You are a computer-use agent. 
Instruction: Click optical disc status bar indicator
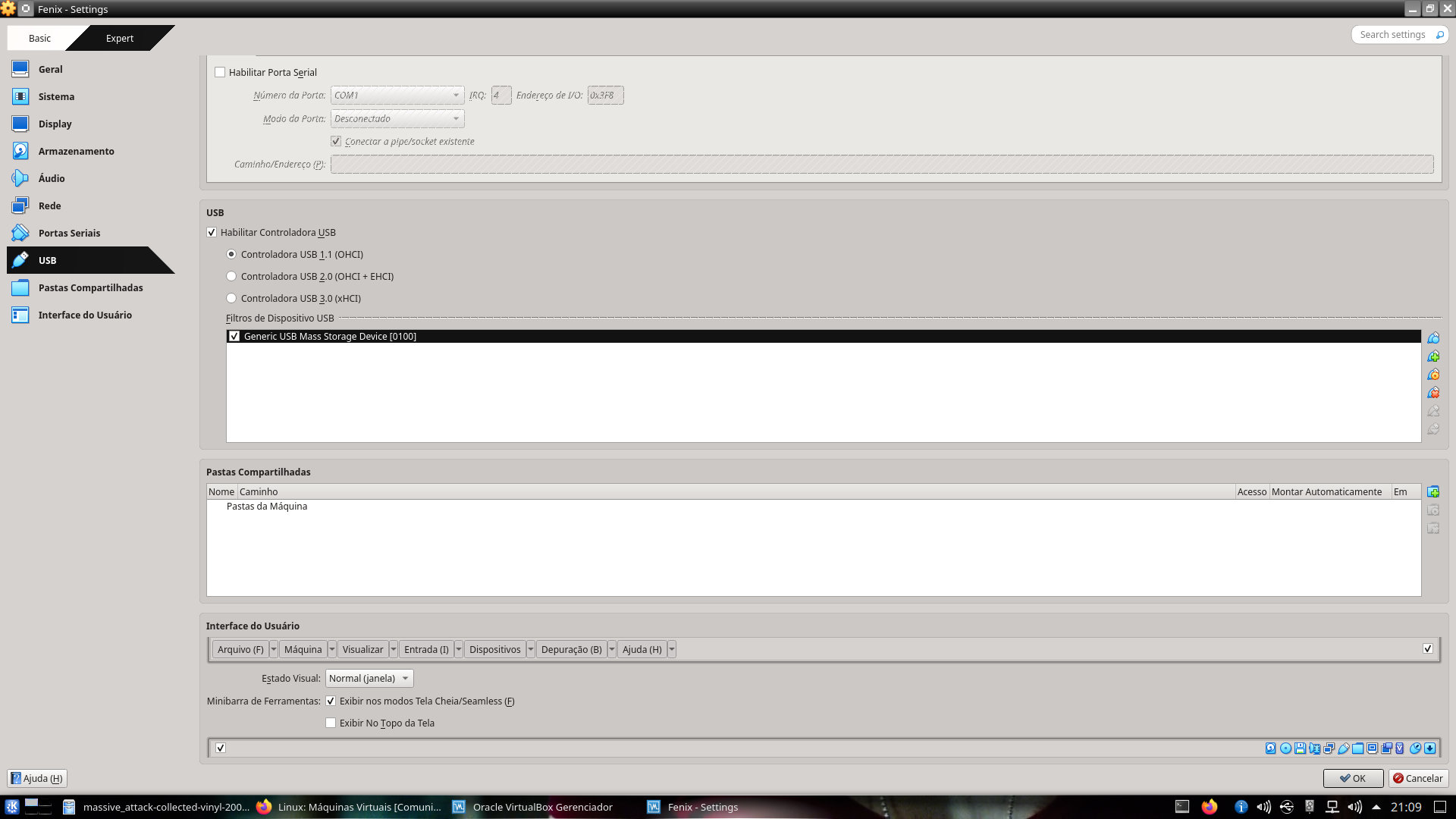pyautogui.click(x=1285, y=748)
